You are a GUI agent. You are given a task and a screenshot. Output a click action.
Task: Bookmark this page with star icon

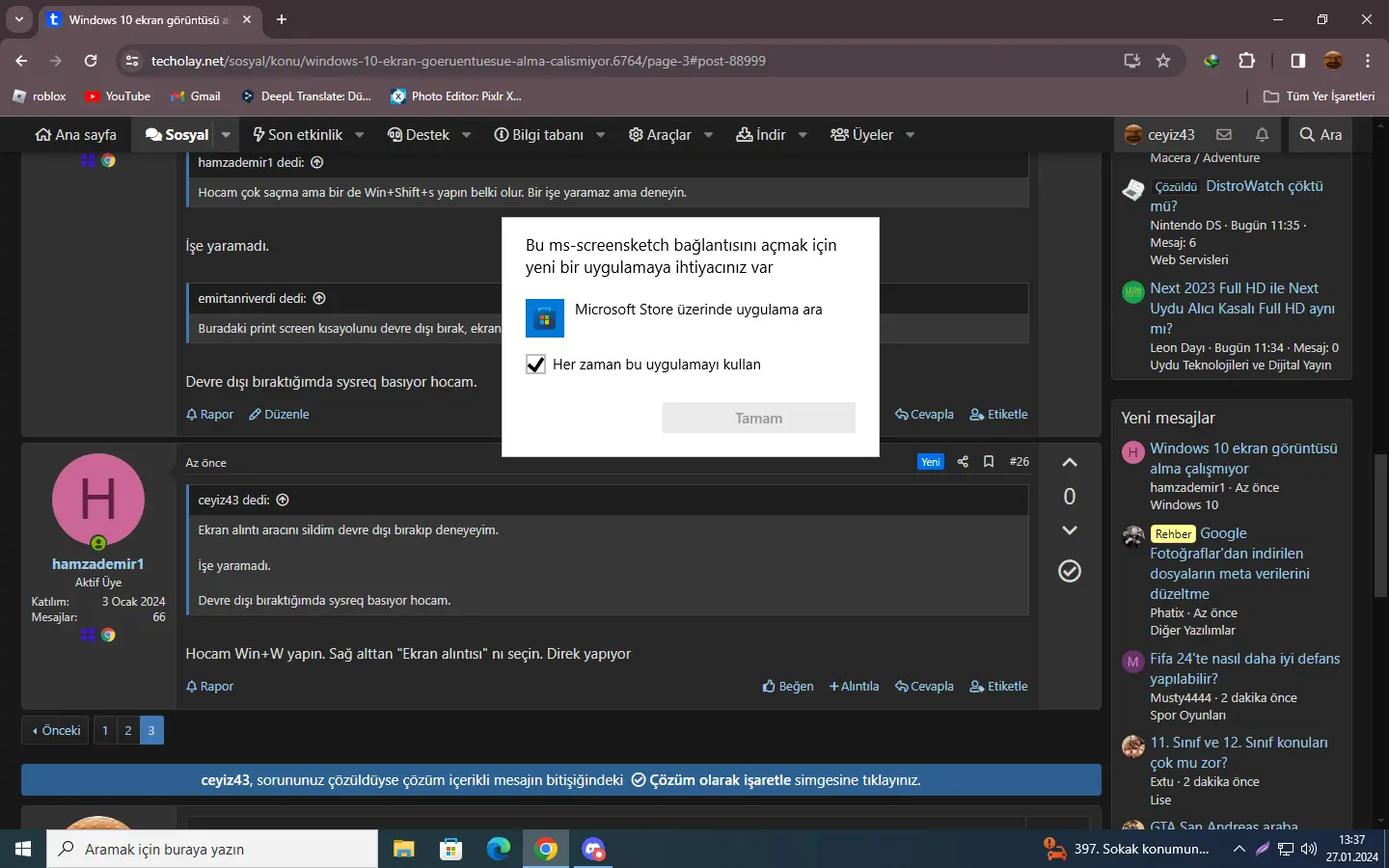pos(1163,61)
